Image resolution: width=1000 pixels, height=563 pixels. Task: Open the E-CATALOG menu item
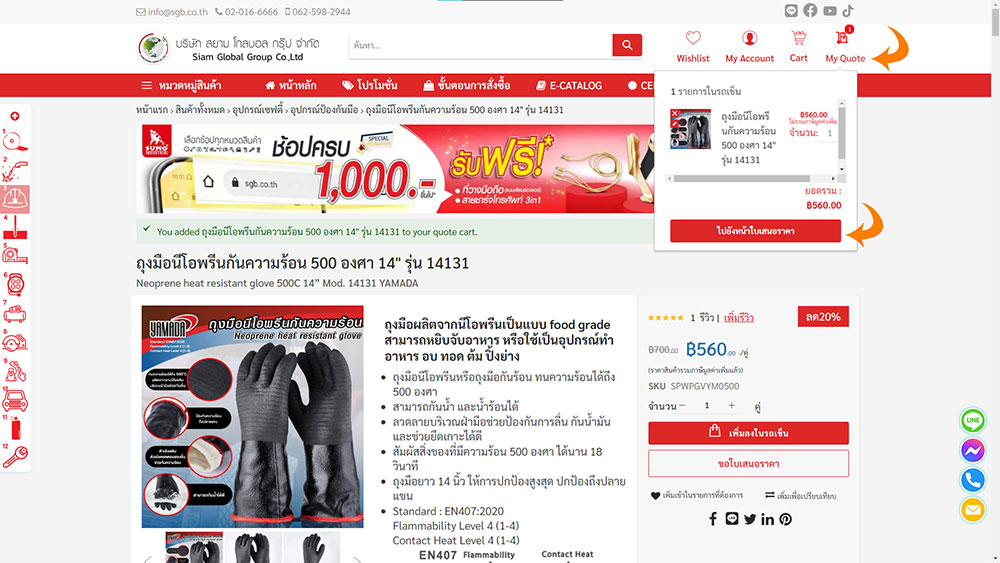(568, 85)
